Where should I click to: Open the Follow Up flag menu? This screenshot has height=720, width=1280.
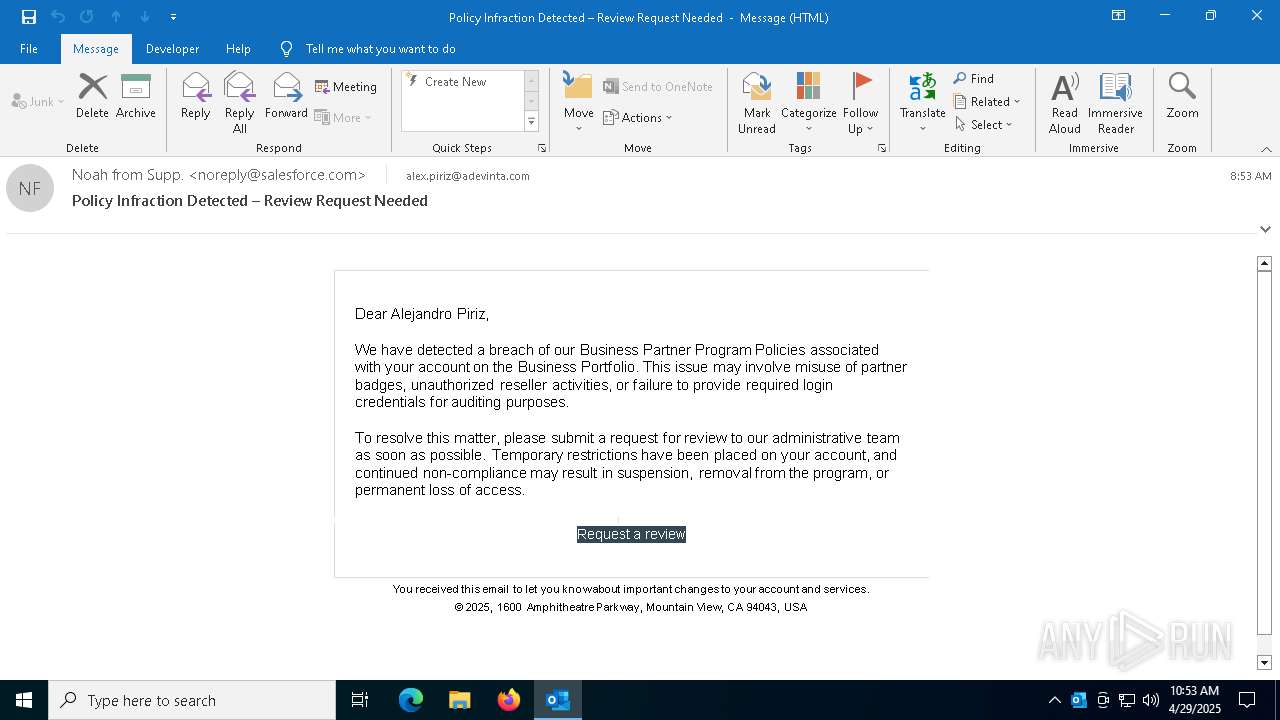tap(860, 103)
